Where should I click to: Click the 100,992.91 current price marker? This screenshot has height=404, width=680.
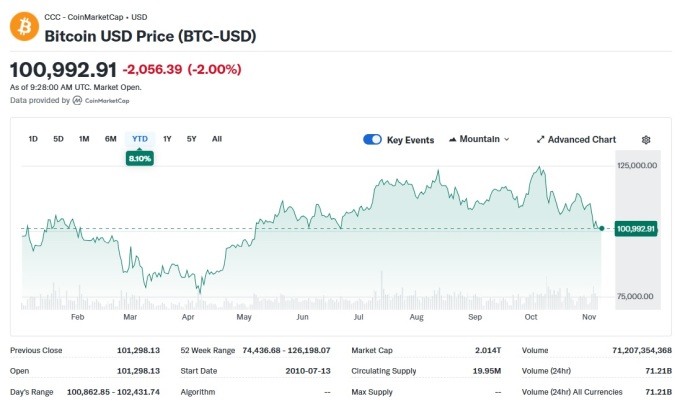click(636, 229)
